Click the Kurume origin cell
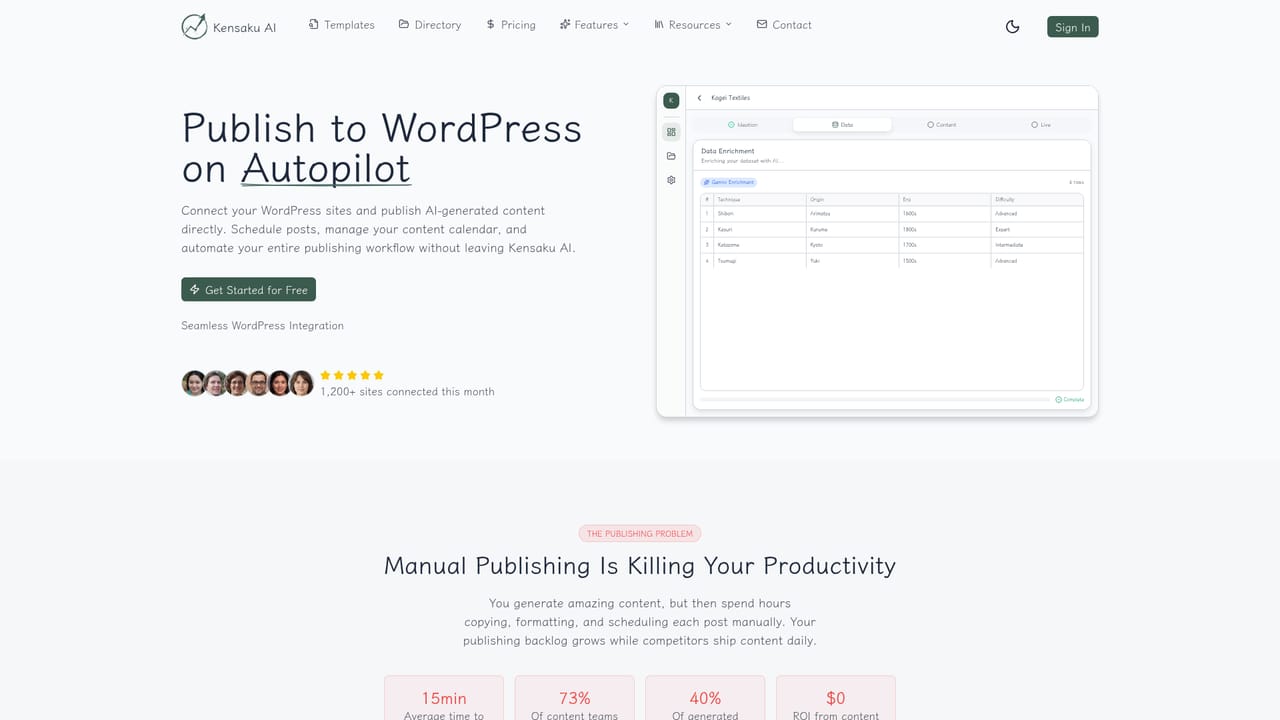Viewport: 1280px width, 720px height. coord(852,229)
